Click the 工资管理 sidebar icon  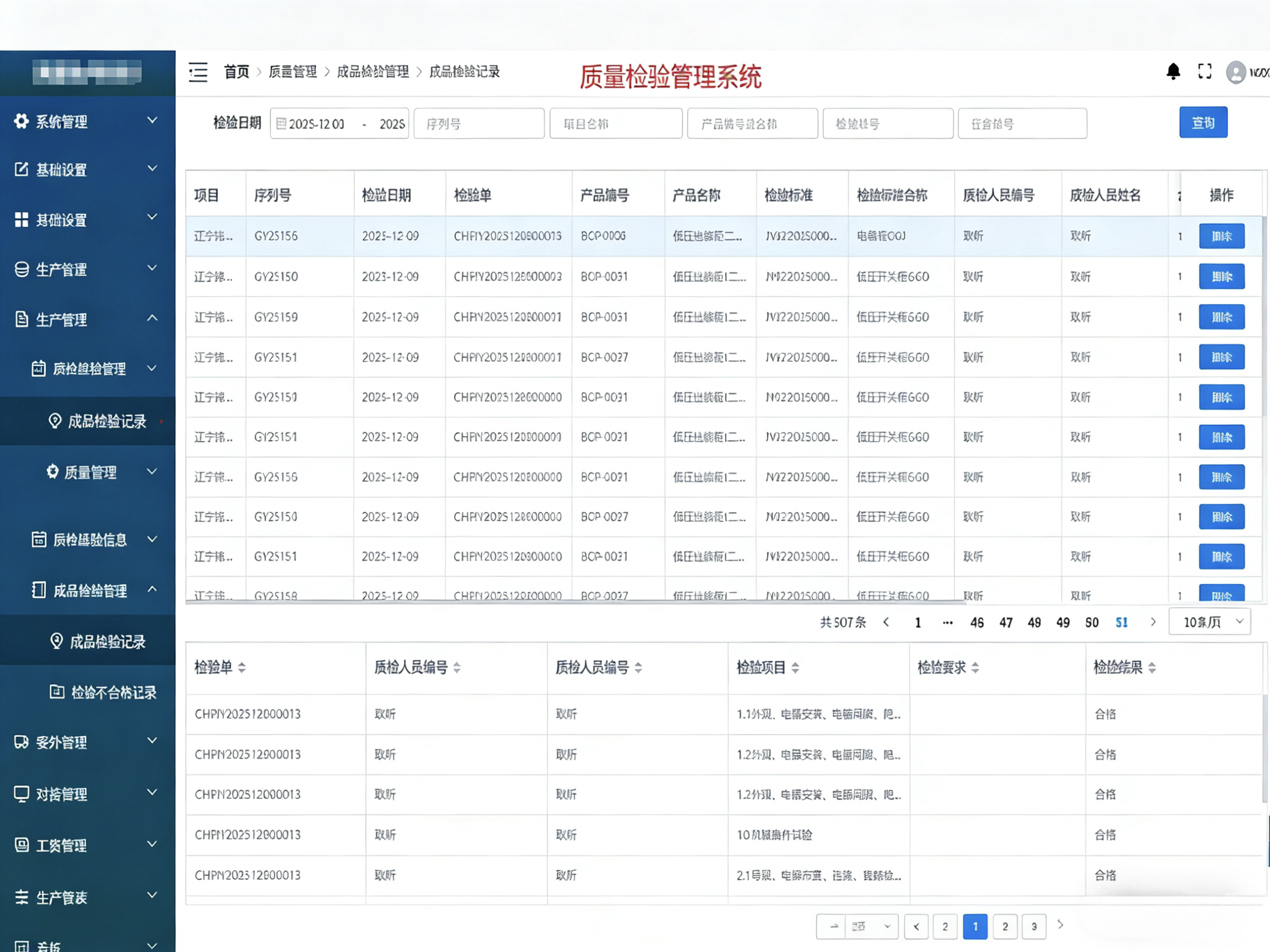click(21, 845)
